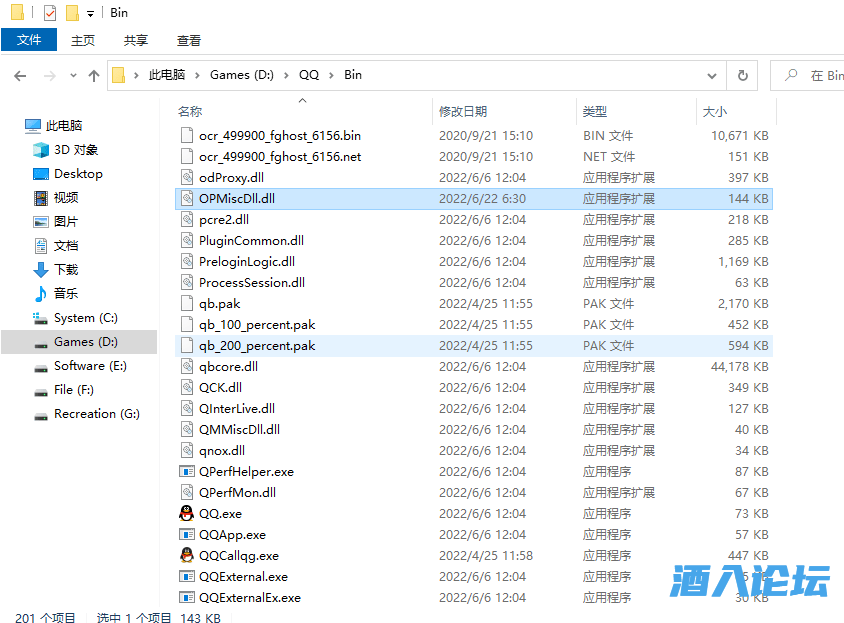Viewport: 844px width, 623px height.
Task: Go back with the left arrow button
Action: [x=20, y=76]
